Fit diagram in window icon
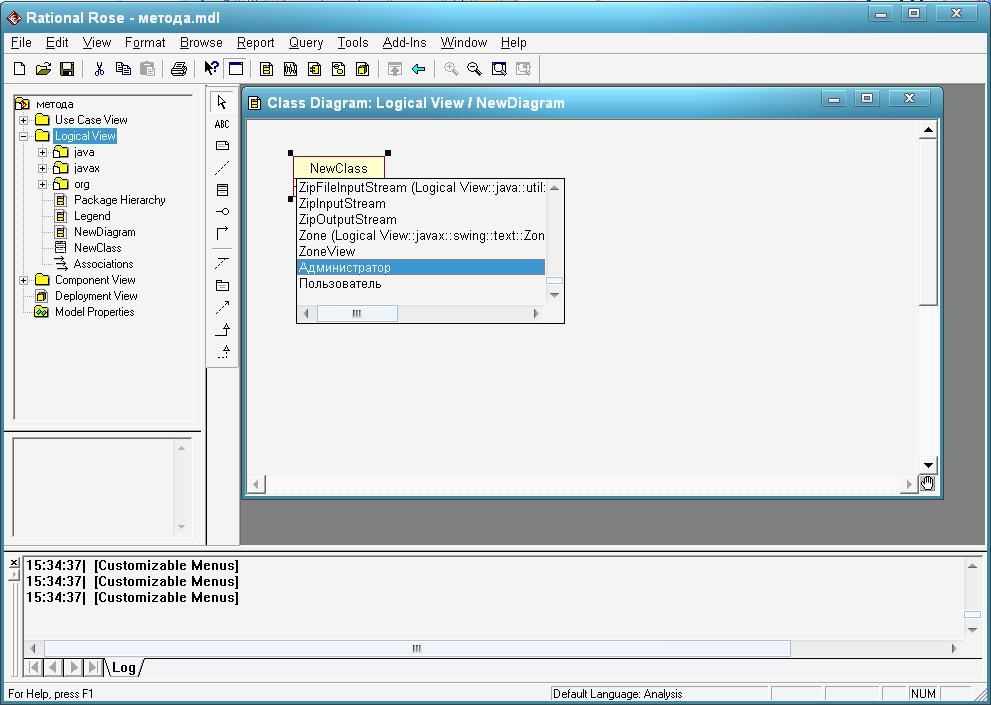The height and width of the screenshot is (705, 991). (x=499, y=69)
